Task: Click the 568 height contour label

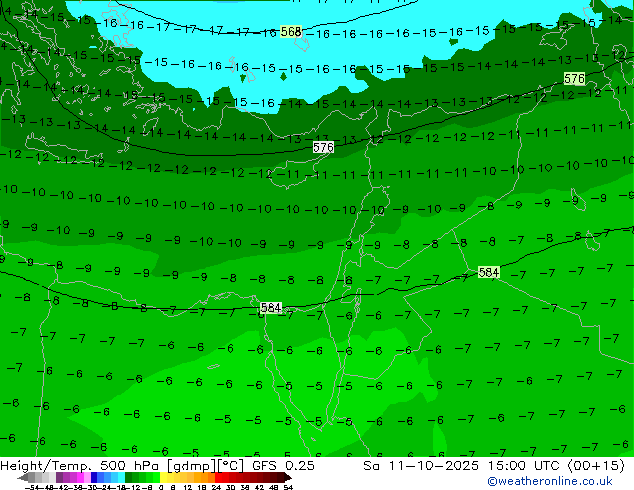Action: point(291,32)
